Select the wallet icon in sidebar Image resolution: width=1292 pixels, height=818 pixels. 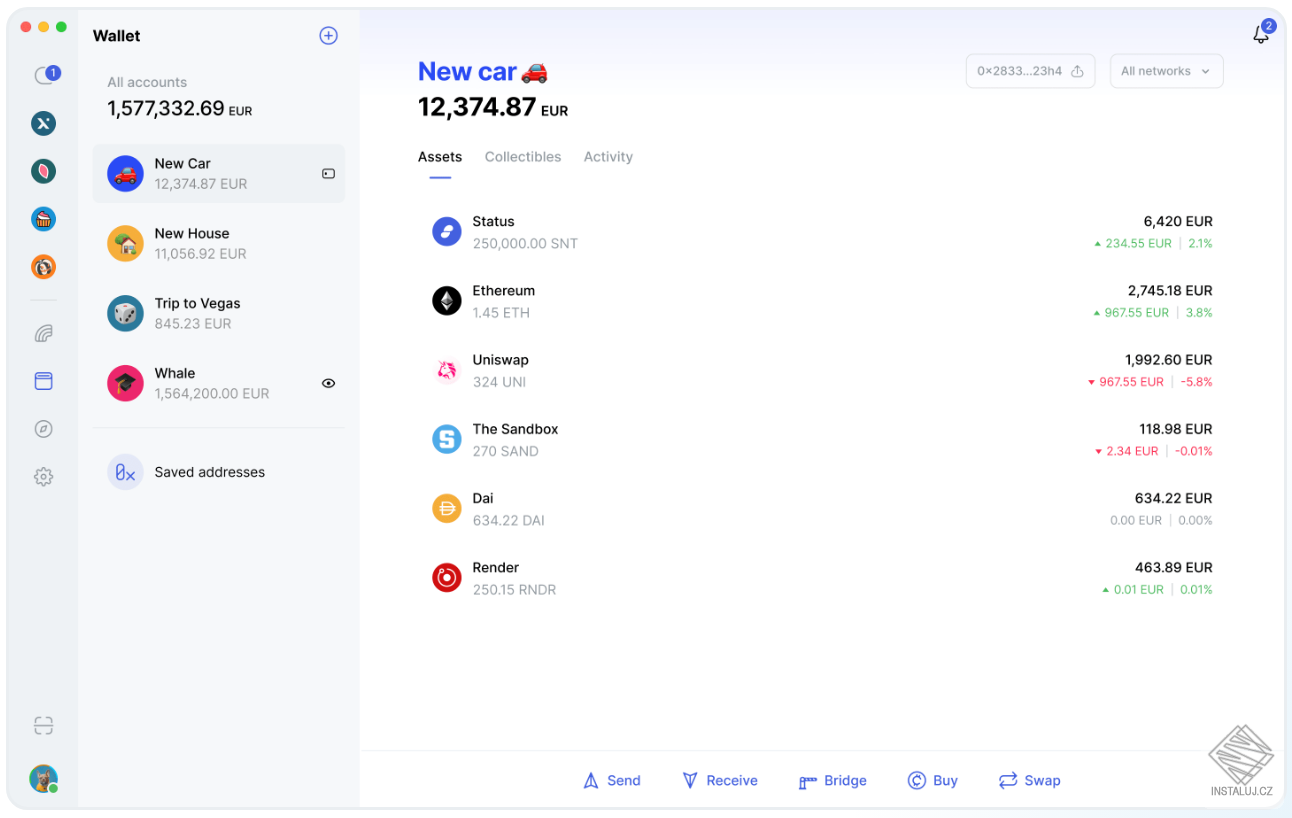(x=43, y=381)
